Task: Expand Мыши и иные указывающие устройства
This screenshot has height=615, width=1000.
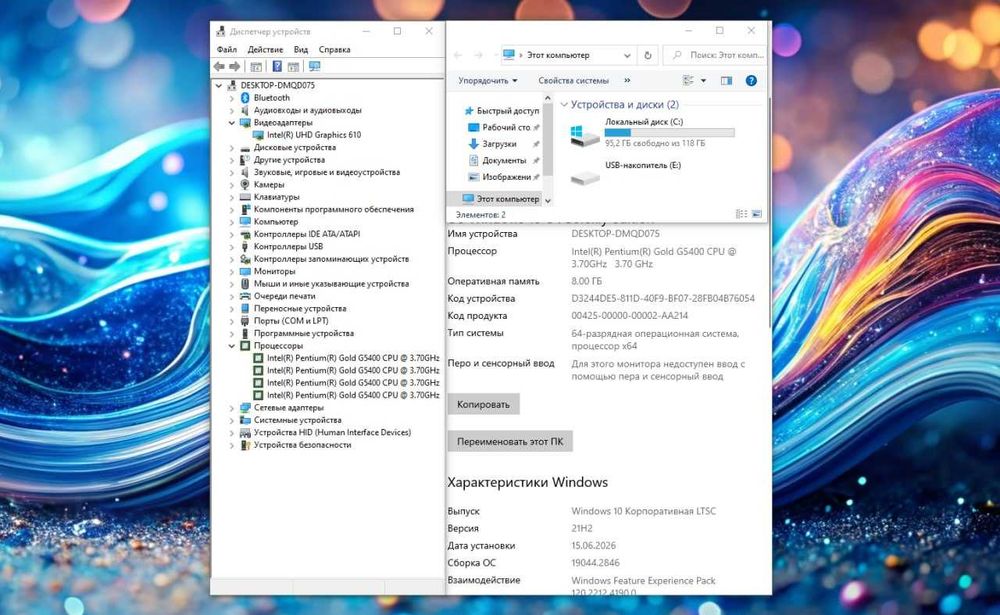Action: point(232,284)
